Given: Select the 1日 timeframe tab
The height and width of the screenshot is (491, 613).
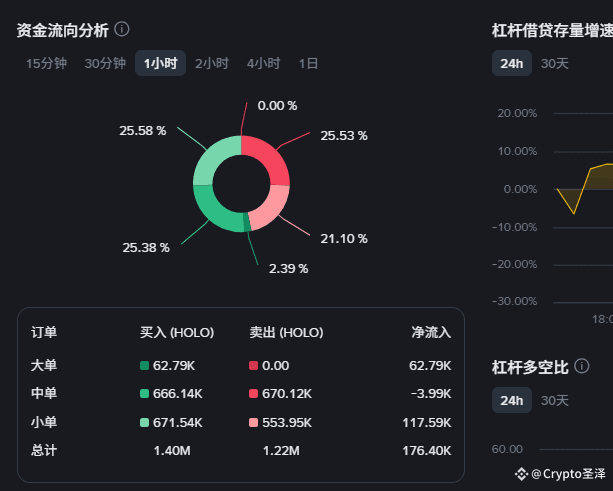Looking at the screenshot, I should [308, 63].
